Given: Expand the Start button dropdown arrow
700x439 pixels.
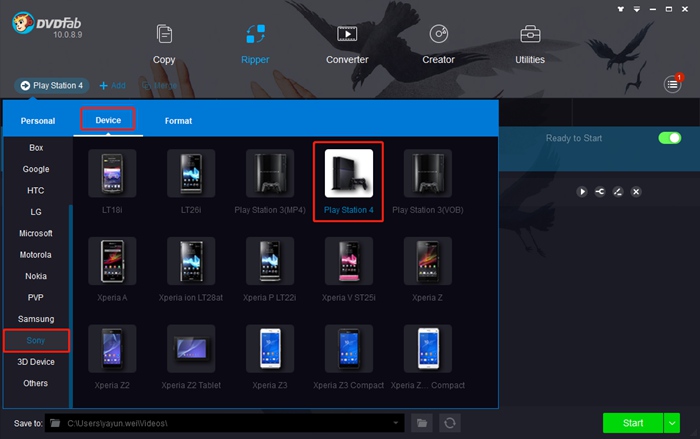Looking at the screenshot, I should click(672, 423).
